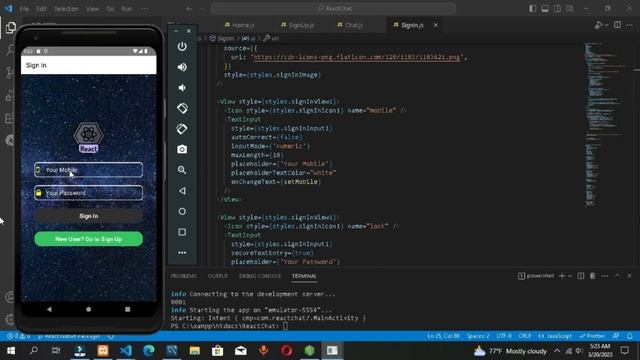Click the Run file play icon in editor

pyautogui.click(x=598, y=25)
